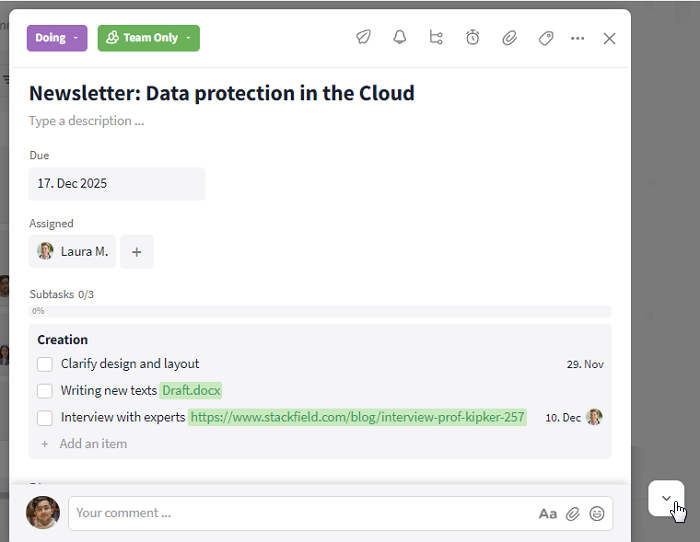Open the Draft.docx attachment link
This screenshot has height=542, width=700.
pyautogui.click(x=191, y=391)
